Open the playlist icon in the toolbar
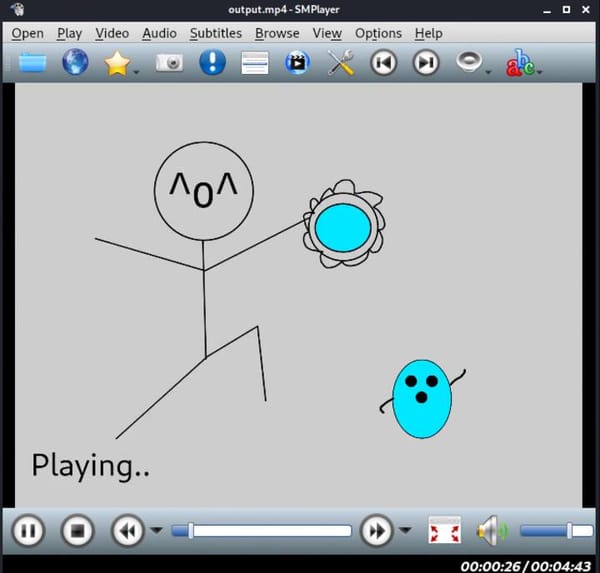 tap(255, 64)
